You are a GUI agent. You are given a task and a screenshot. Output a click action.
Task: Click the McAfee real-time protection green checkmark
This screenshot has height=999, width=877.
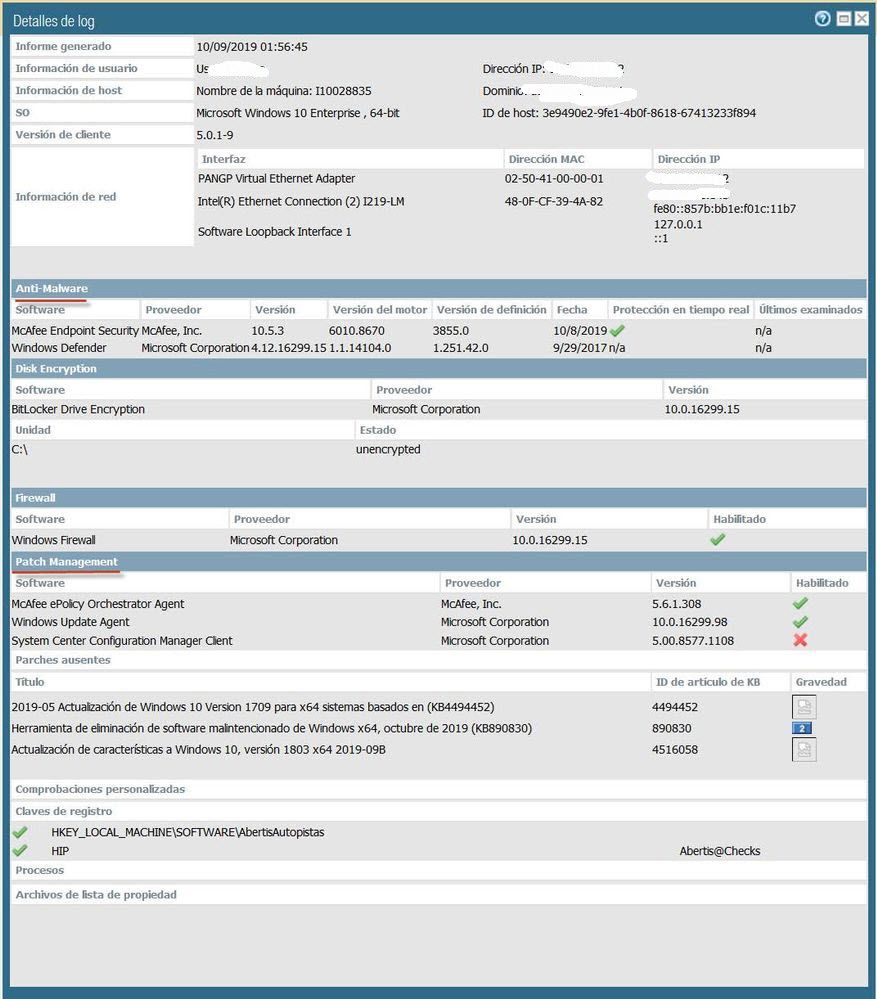click(x=618, y=330)
